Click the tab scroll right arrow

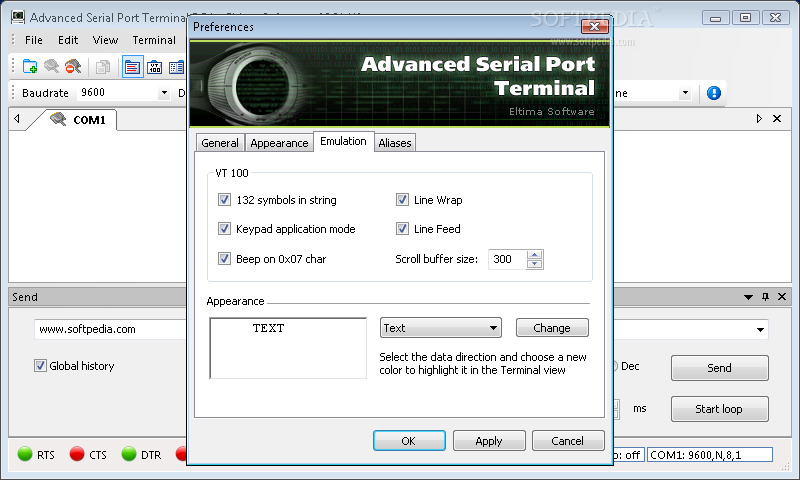coord(759,118)
